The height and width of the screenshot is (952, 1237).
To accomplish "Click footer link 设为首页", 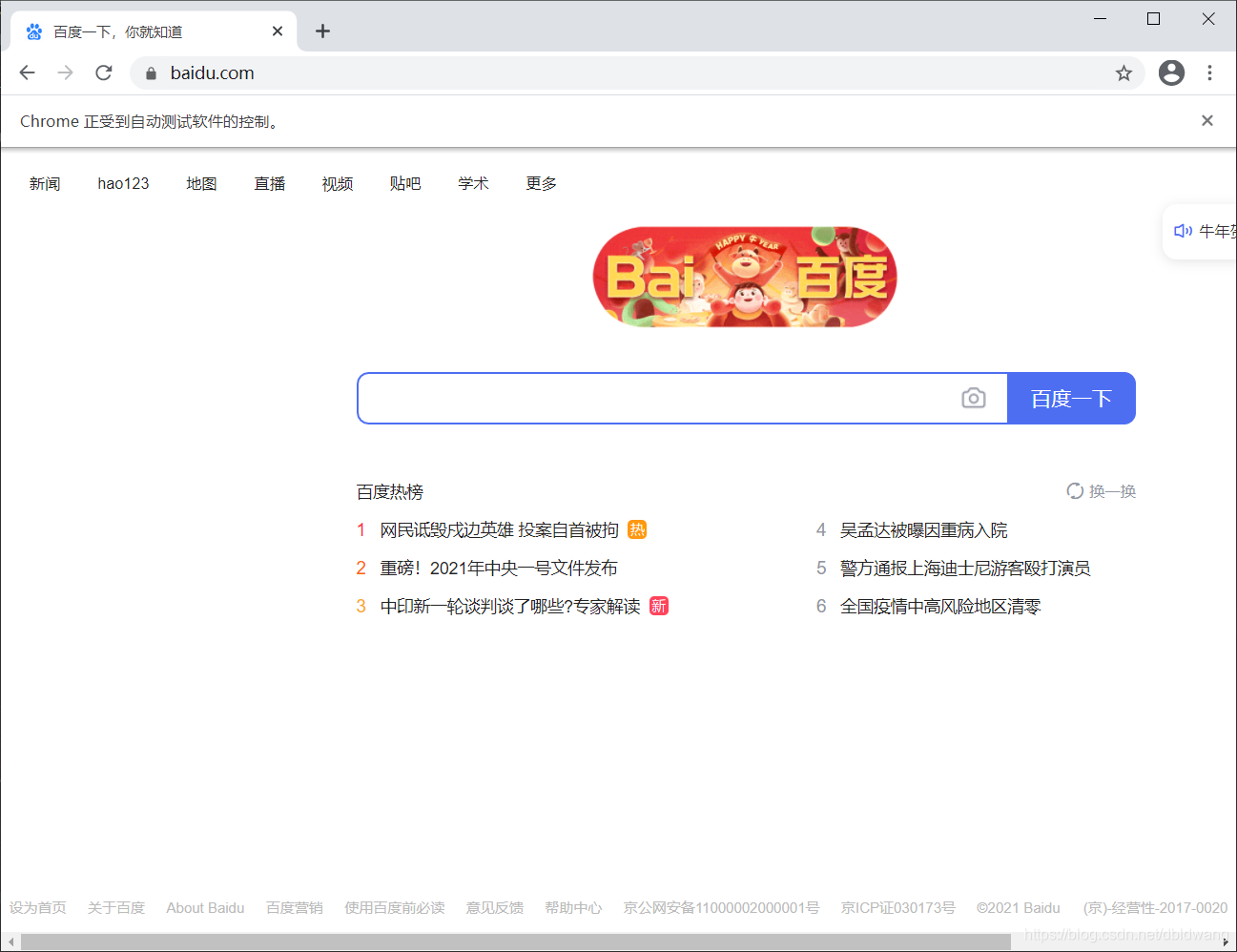I will pyautogui.click(x=38, y=907).
